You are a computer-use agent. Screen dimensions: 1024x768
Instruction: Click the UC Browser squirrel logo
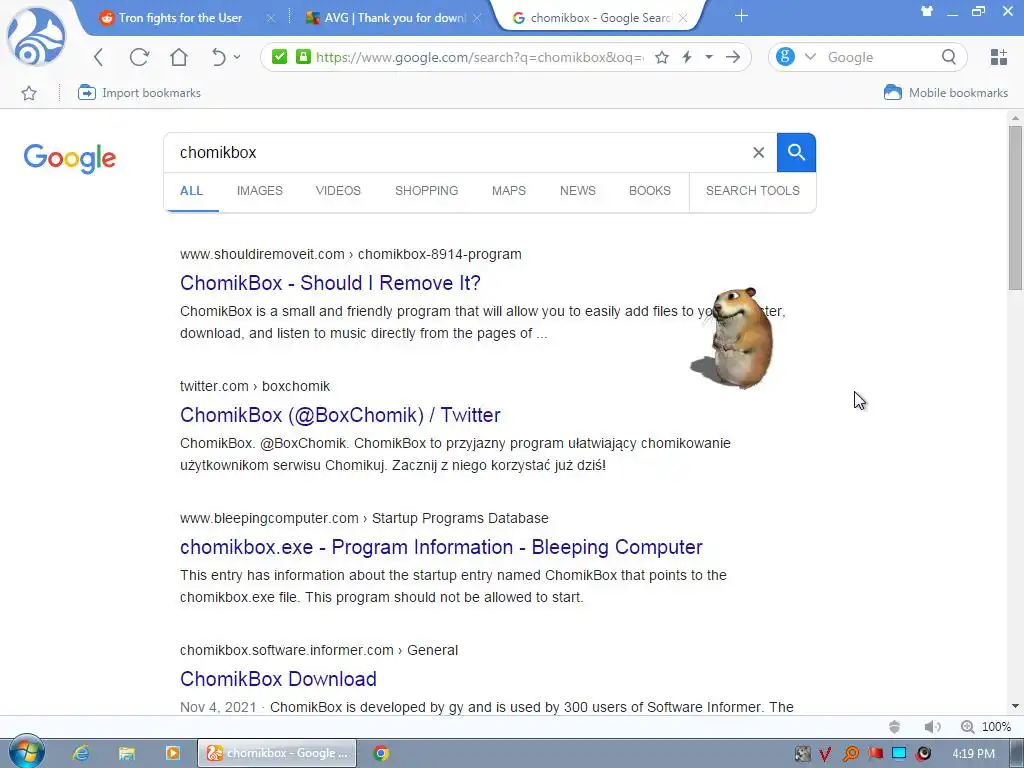coord(36,36)
